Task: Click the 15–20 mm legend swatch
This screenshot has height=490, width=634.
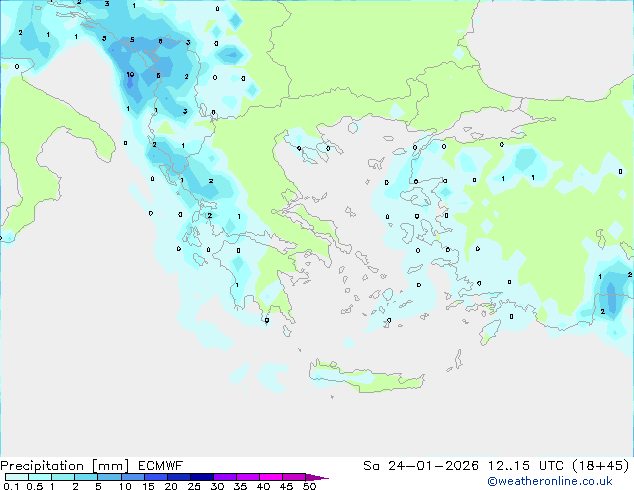Action: [155, 477]
